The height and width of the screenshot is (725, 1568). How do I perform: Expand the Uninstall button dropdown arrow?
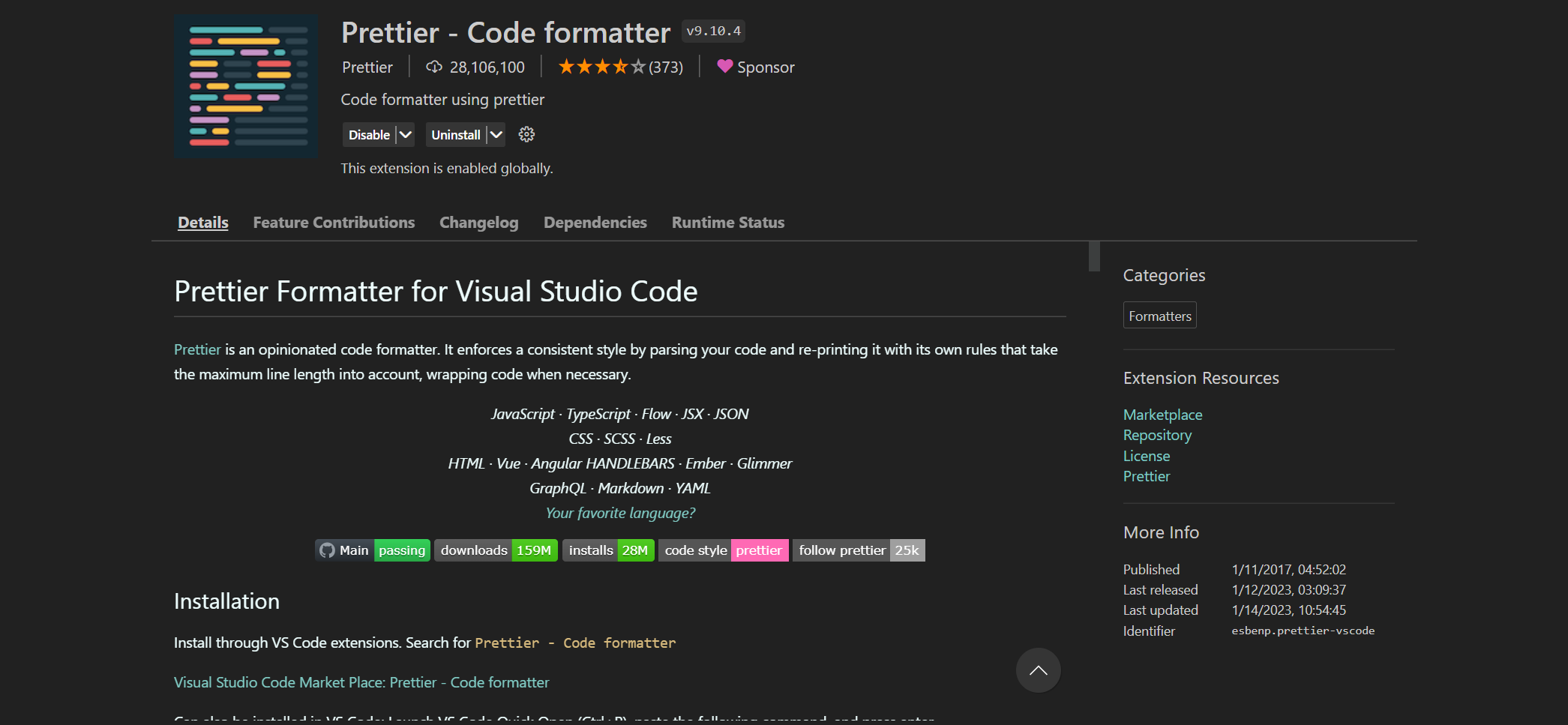click(496, 135)
